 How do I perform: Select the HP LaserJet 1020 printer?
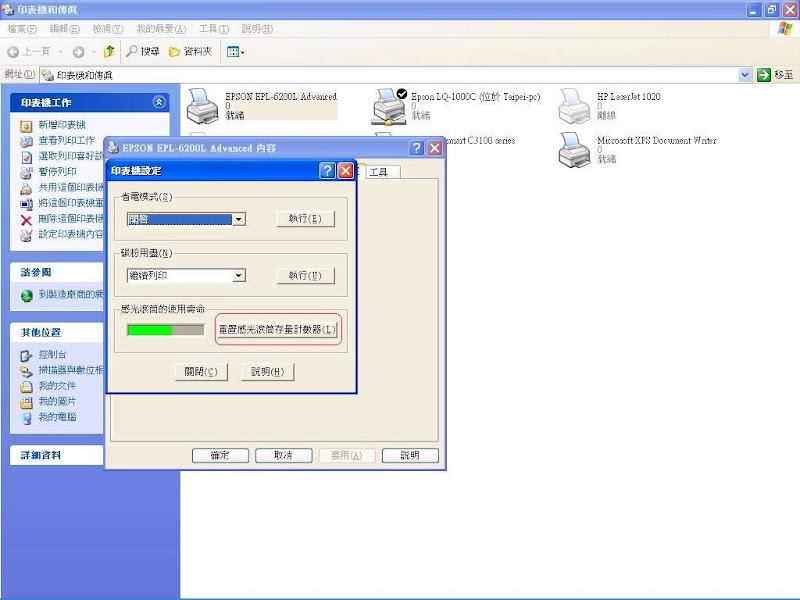click(x=575, y=105)
